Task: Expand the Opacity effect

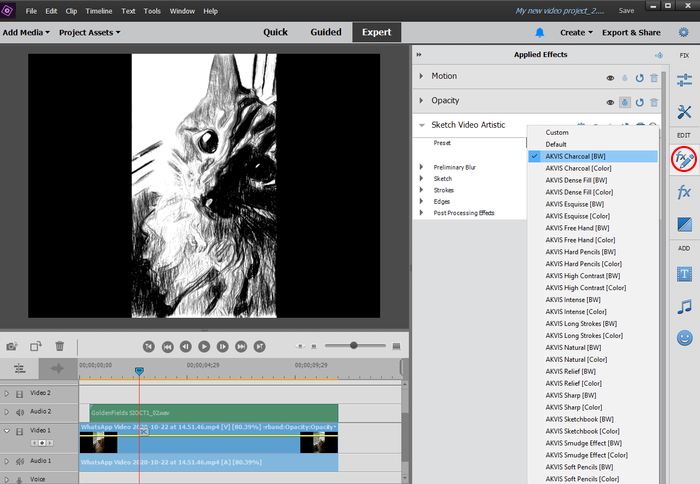Action: (421, 100)
